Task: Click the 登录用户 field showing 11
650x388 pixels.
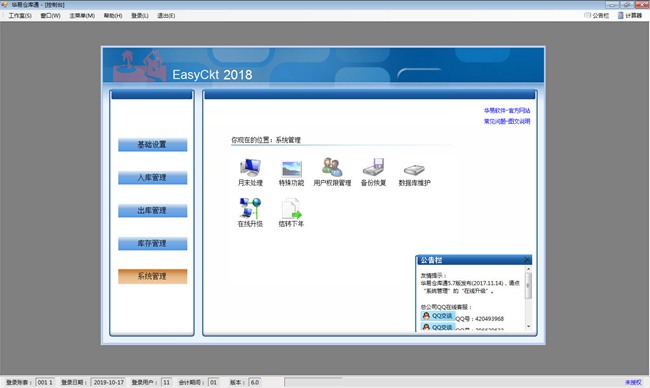Action: [x=166, y=382]
